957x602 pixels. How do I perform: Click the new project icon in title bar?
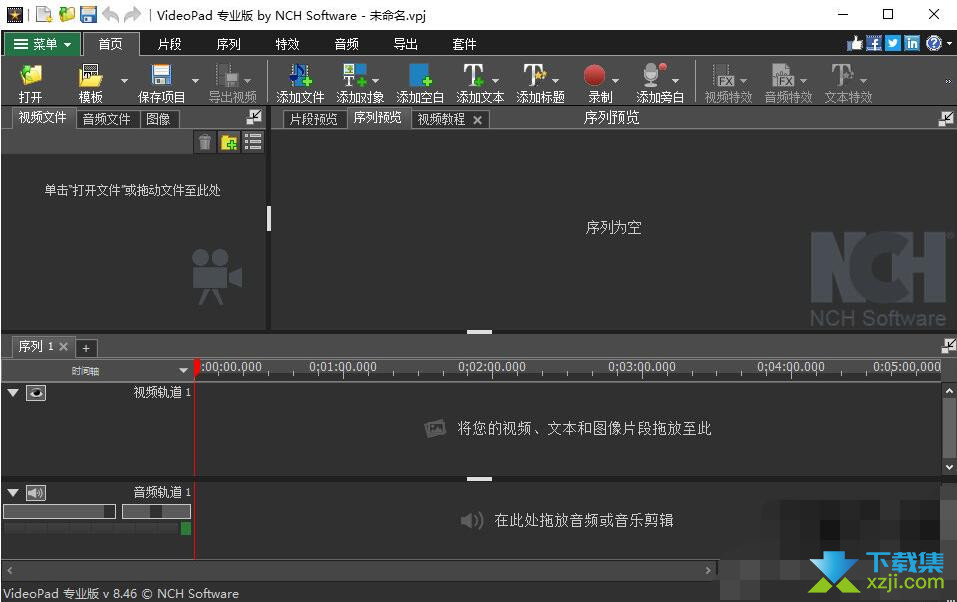pyautogui.click(x=45, y=14)
